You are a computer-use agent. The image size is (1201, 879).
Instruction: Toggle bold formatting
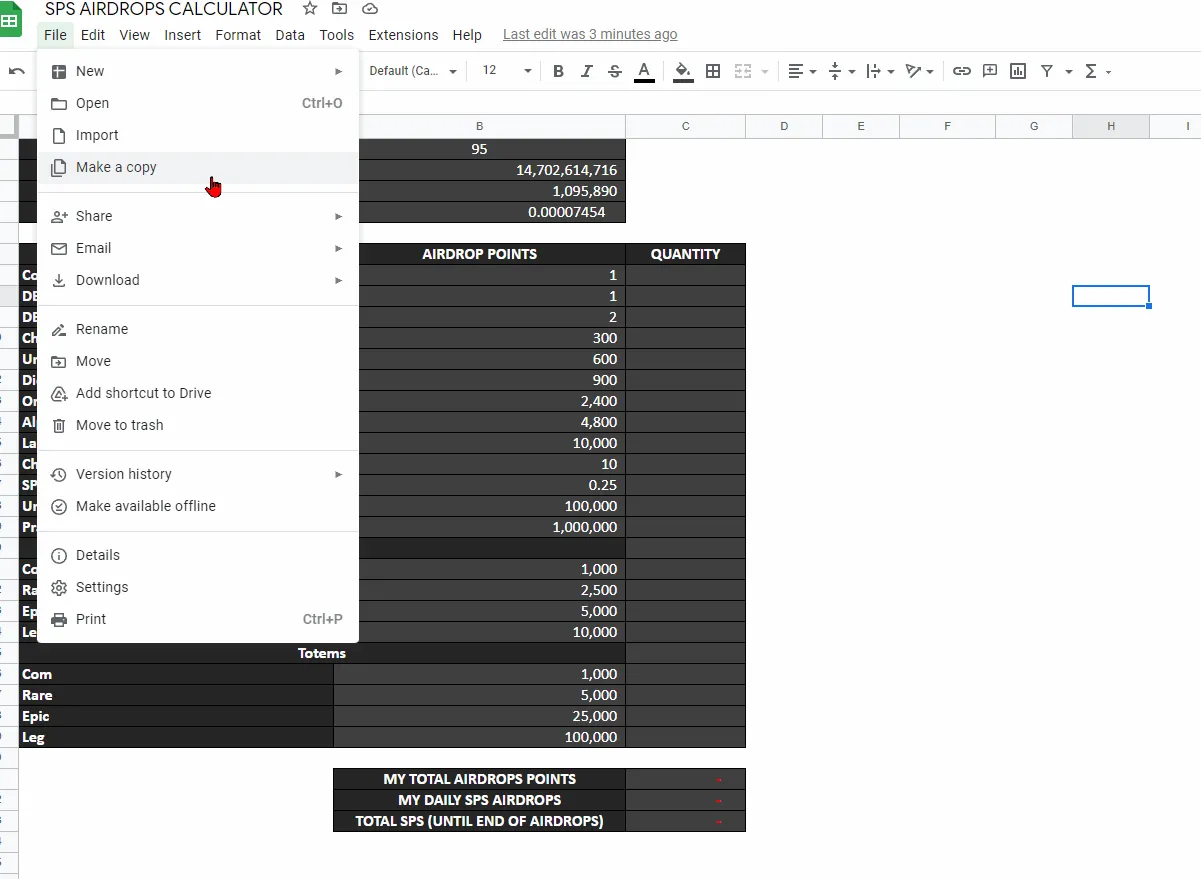coord(558,71)
